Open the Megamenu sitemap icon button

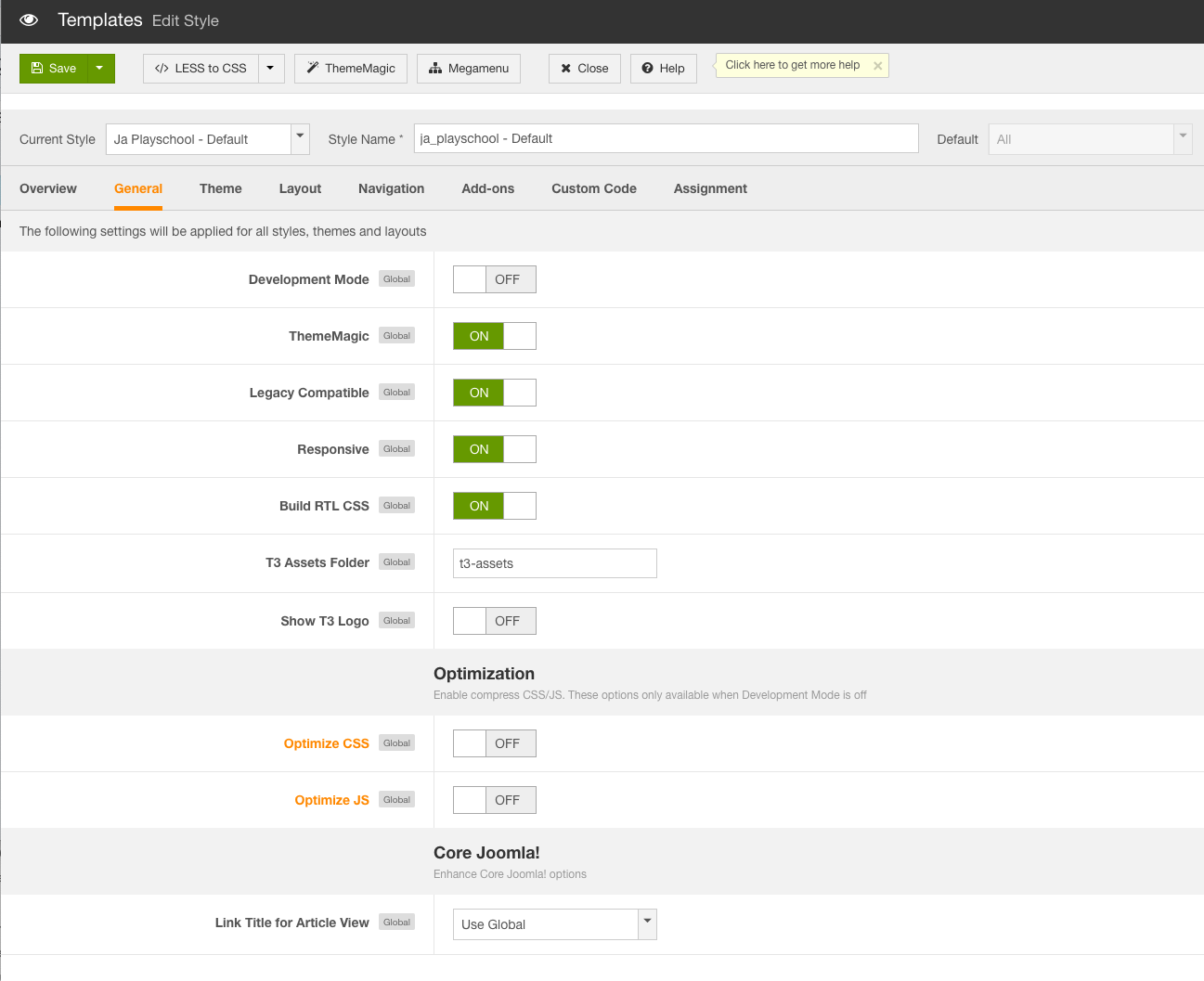point(468,69)
